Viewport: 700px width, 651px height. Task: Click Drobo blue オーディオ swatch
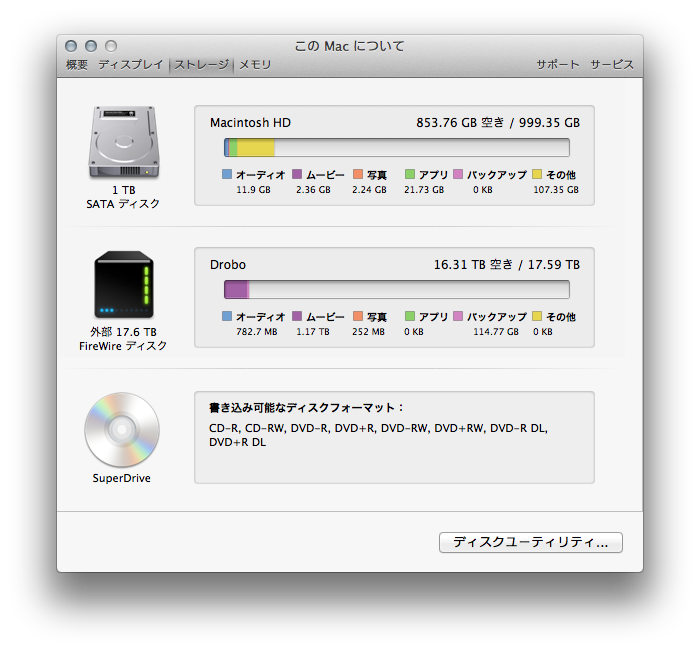click(227, 316)
